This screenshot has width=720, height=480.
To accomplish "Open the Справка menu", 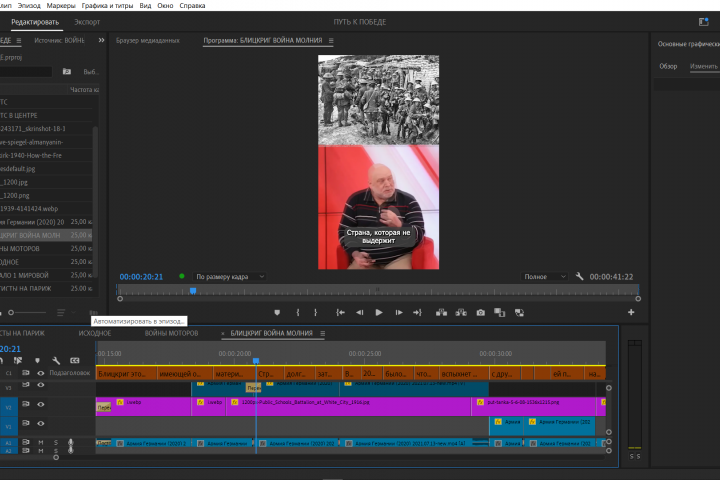I will click(x=192, y=6).
